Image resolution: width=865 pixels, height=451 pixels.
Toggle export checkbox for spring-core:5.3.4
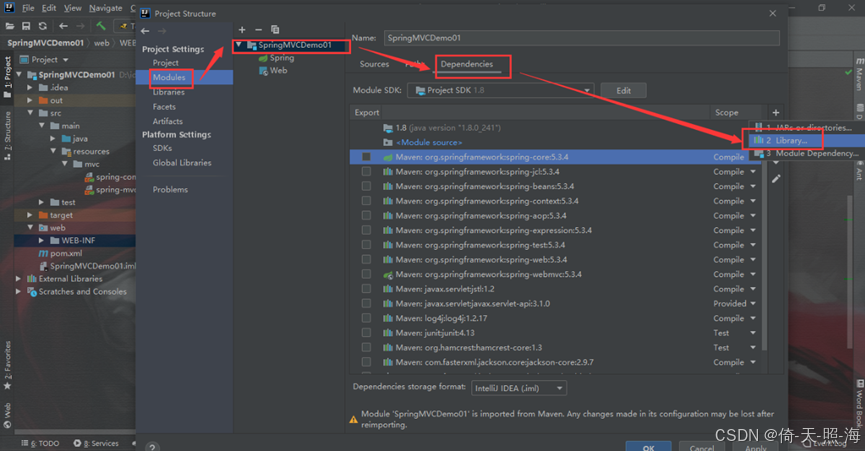click(x=366, y=157)
